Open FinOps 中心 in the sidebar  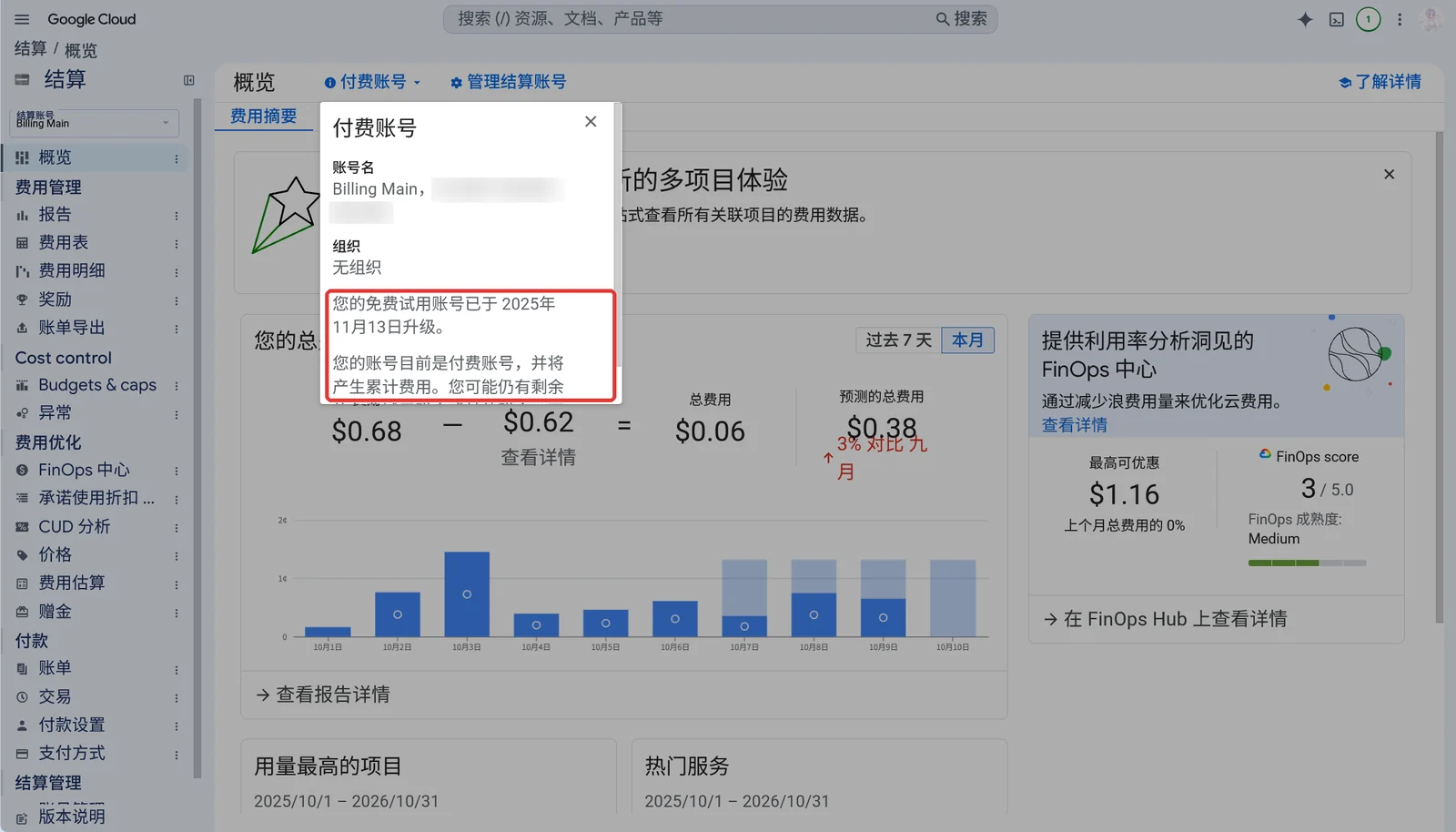click(84, 470)
